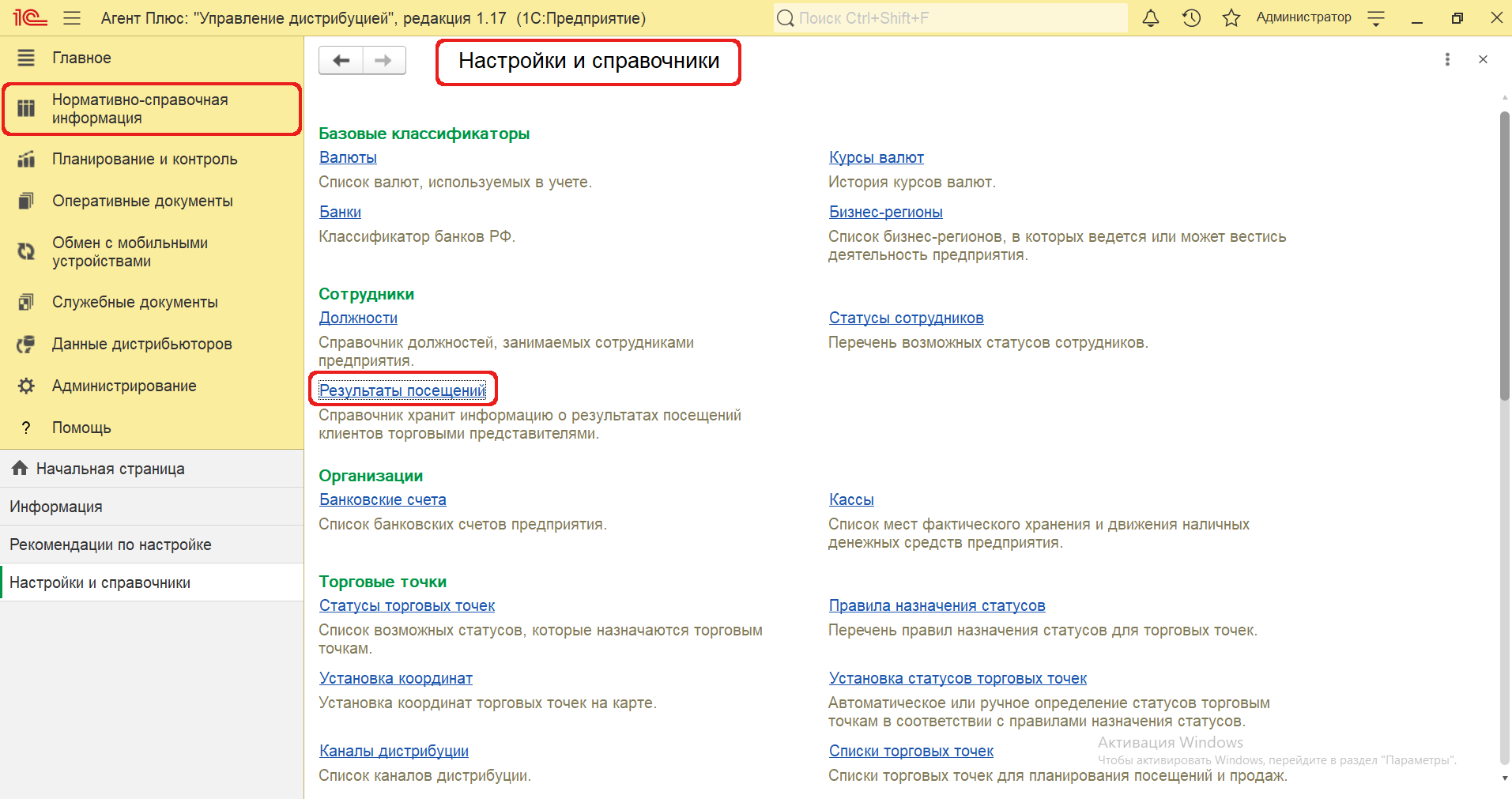This screenshot has width=1512, height=799.
Task: Click the home icon of Начальная страница
Action: click(x=20, y=468)
